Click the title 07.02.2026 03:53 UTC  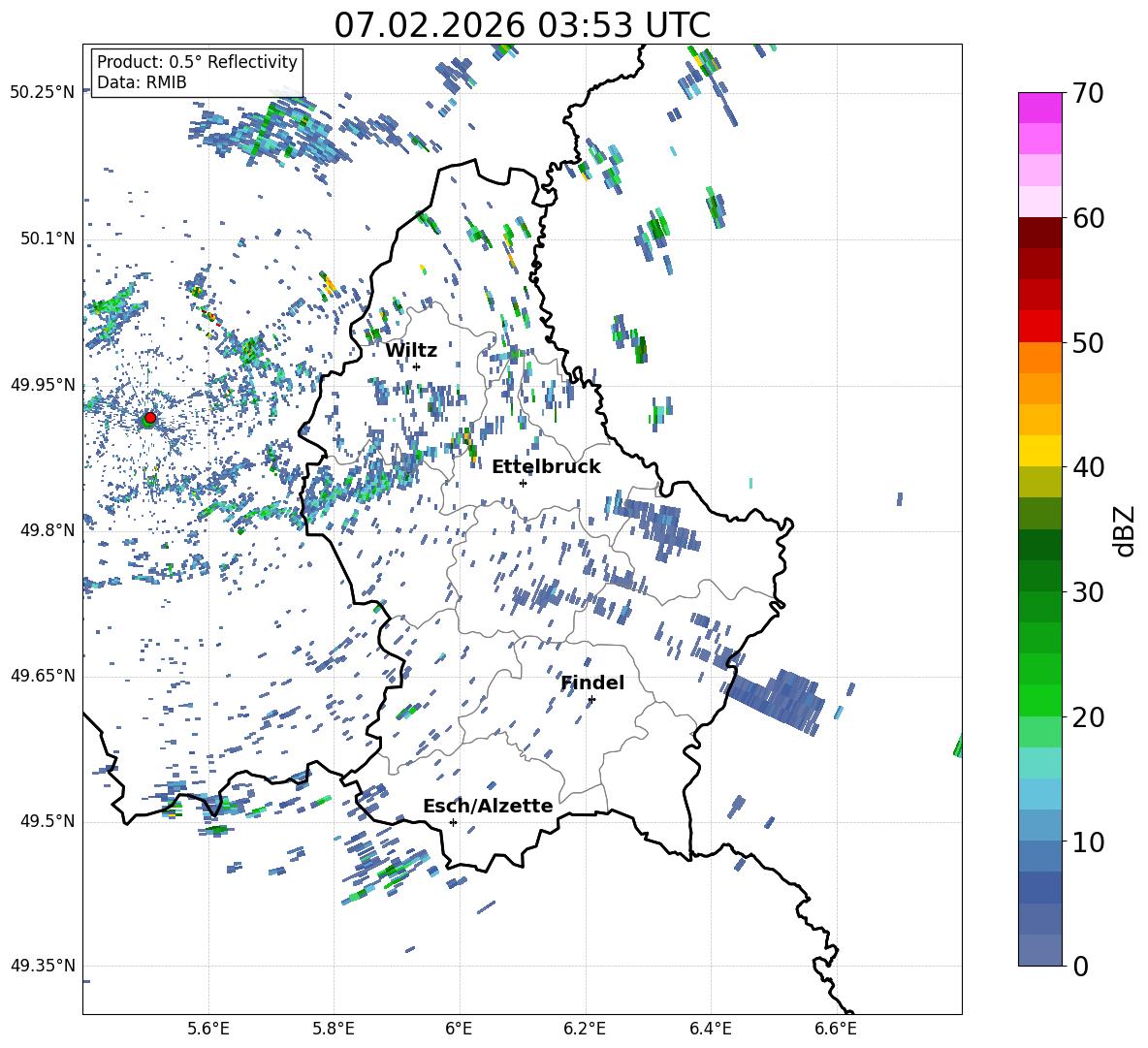[x=522, y=25]
